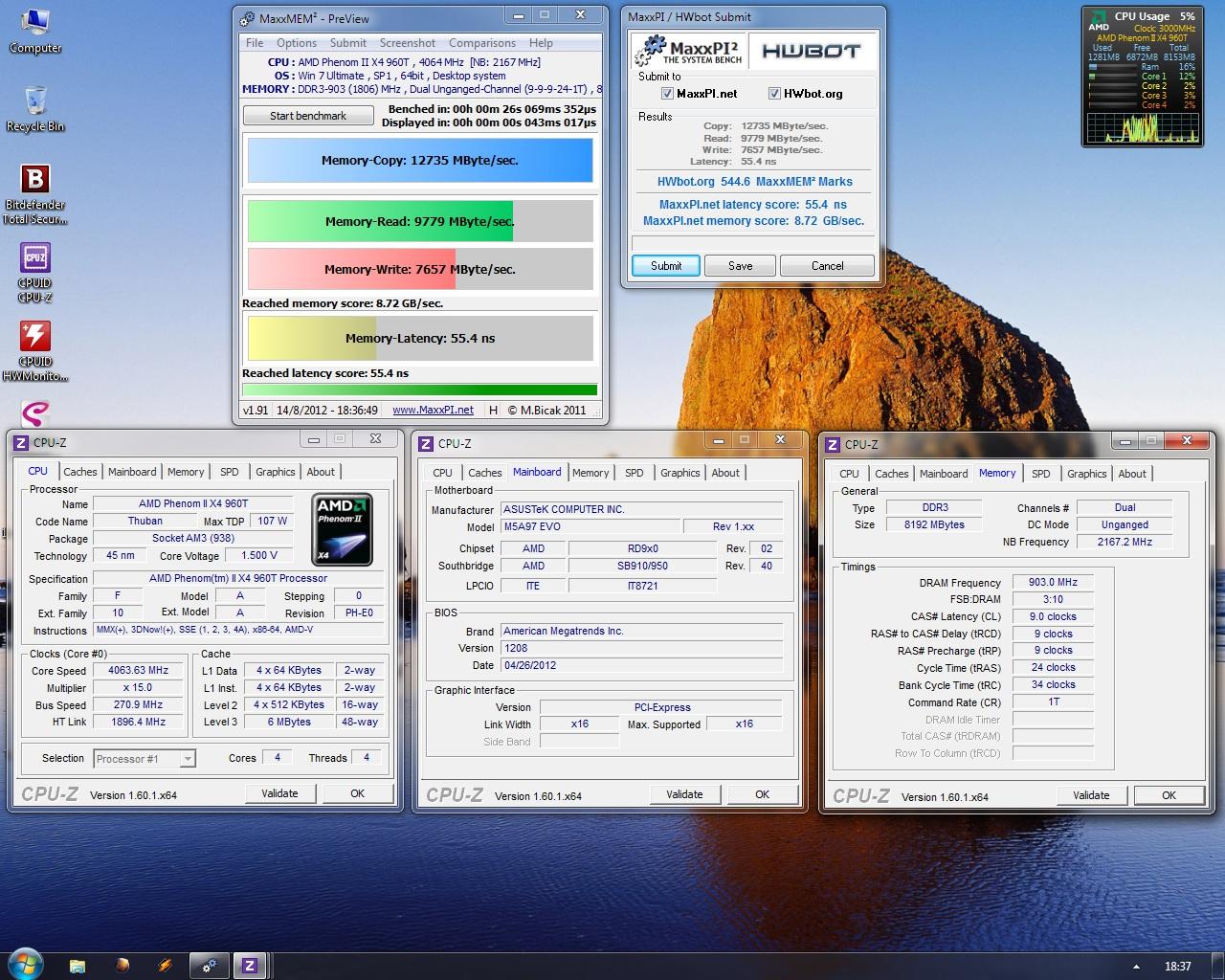The height and width of the screenshot is (980, 1225).
Task: Click Submit in HWbot Submit dialog
Action: [666, 266]
